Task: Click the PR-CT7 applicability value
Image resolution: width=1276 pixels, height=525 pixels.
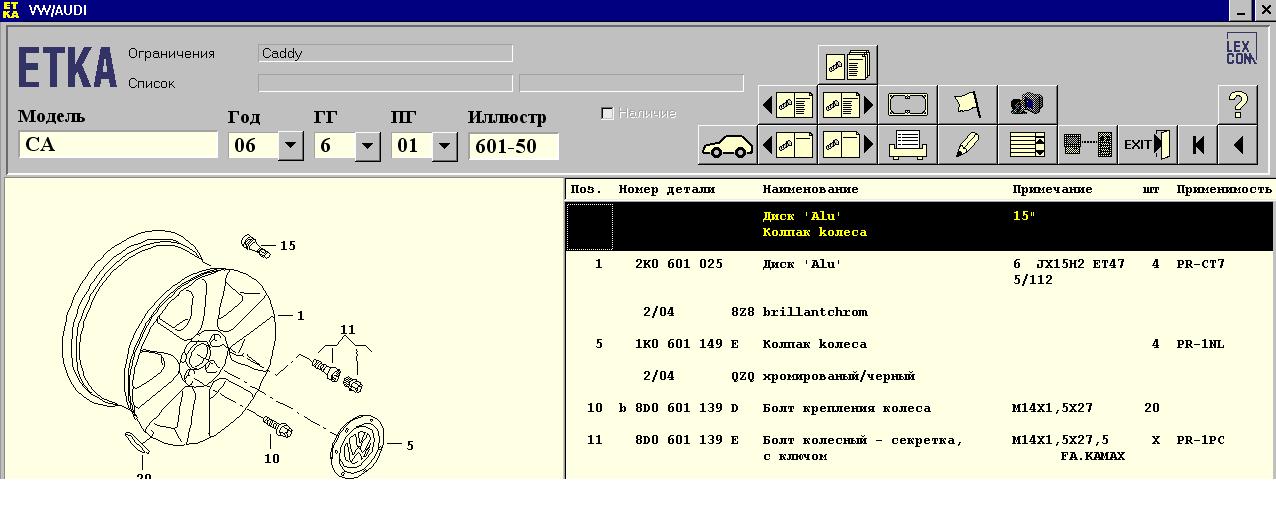Action: click(1200, 264)
